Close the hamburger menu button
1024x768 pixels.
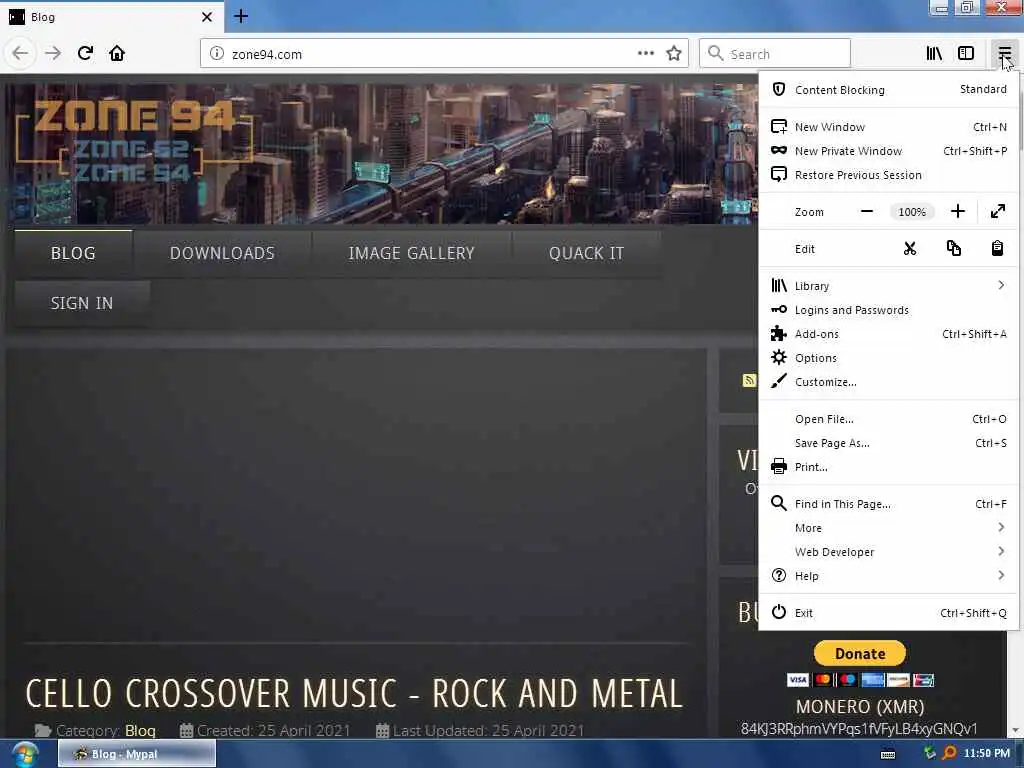point(1004,54)
